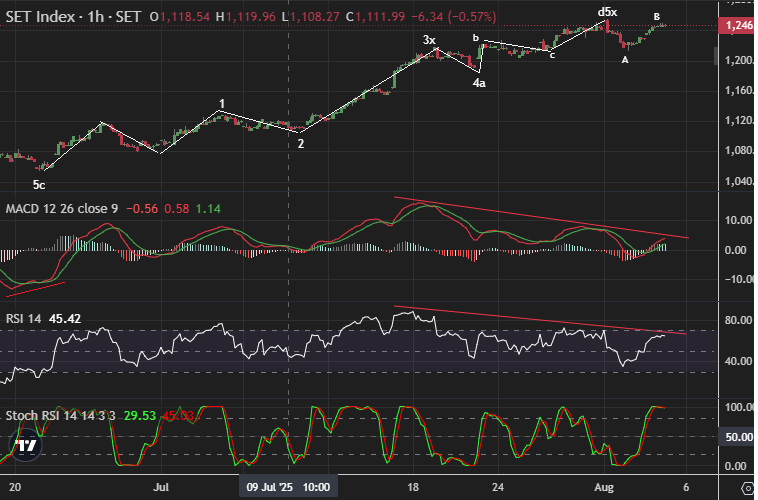Click the 1,200 price axis label
The image size is (758, 500).
[x=739, y=60]
